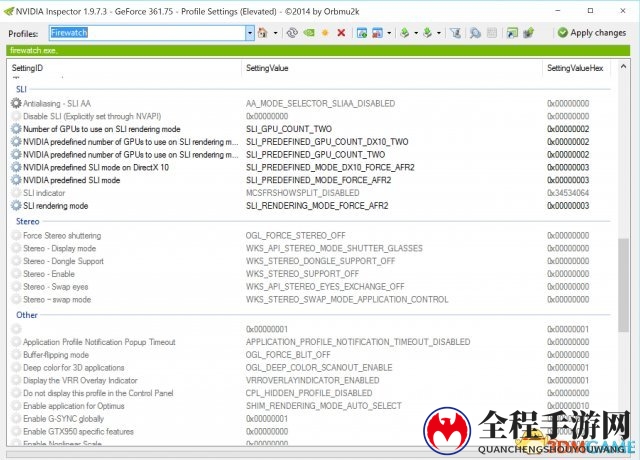Select value SLI_PREDEFINED_GPU_COUNT_TWO
The height and width of the screenshot is (460, 640).
click(x=315, y=155)
